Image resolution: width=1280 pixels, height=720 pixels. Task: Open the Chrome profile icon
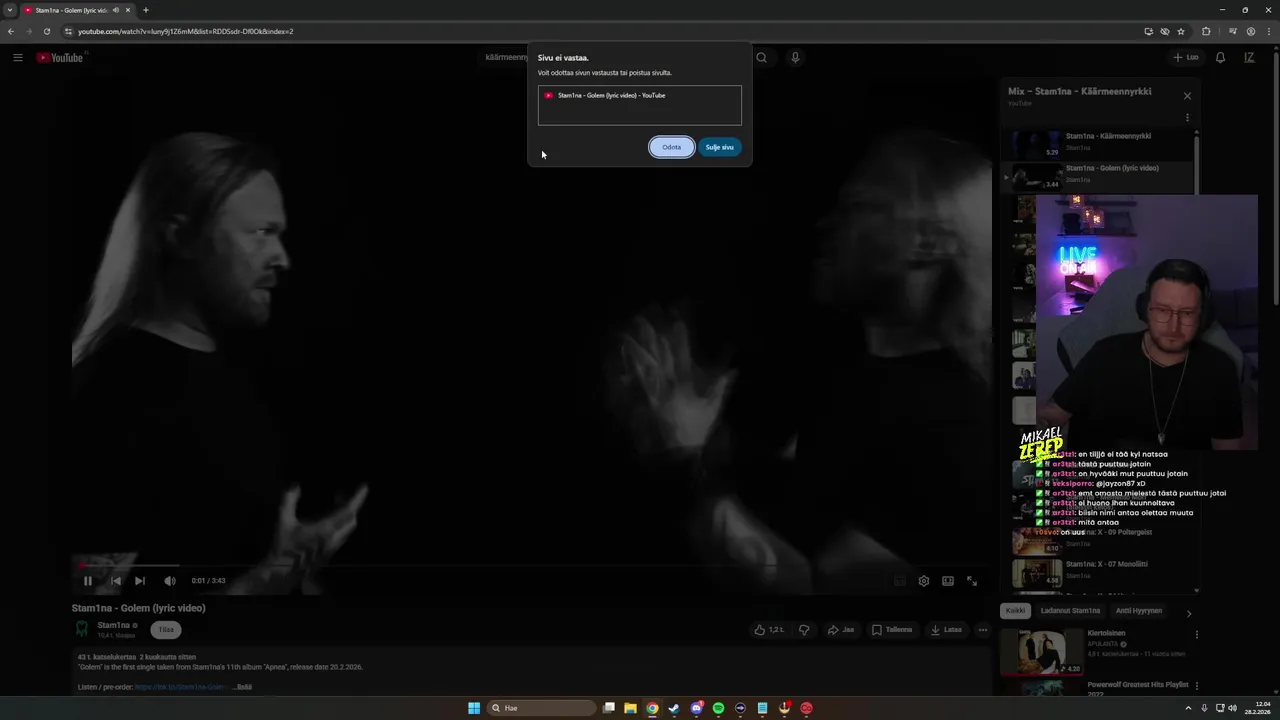[1251, 31]
